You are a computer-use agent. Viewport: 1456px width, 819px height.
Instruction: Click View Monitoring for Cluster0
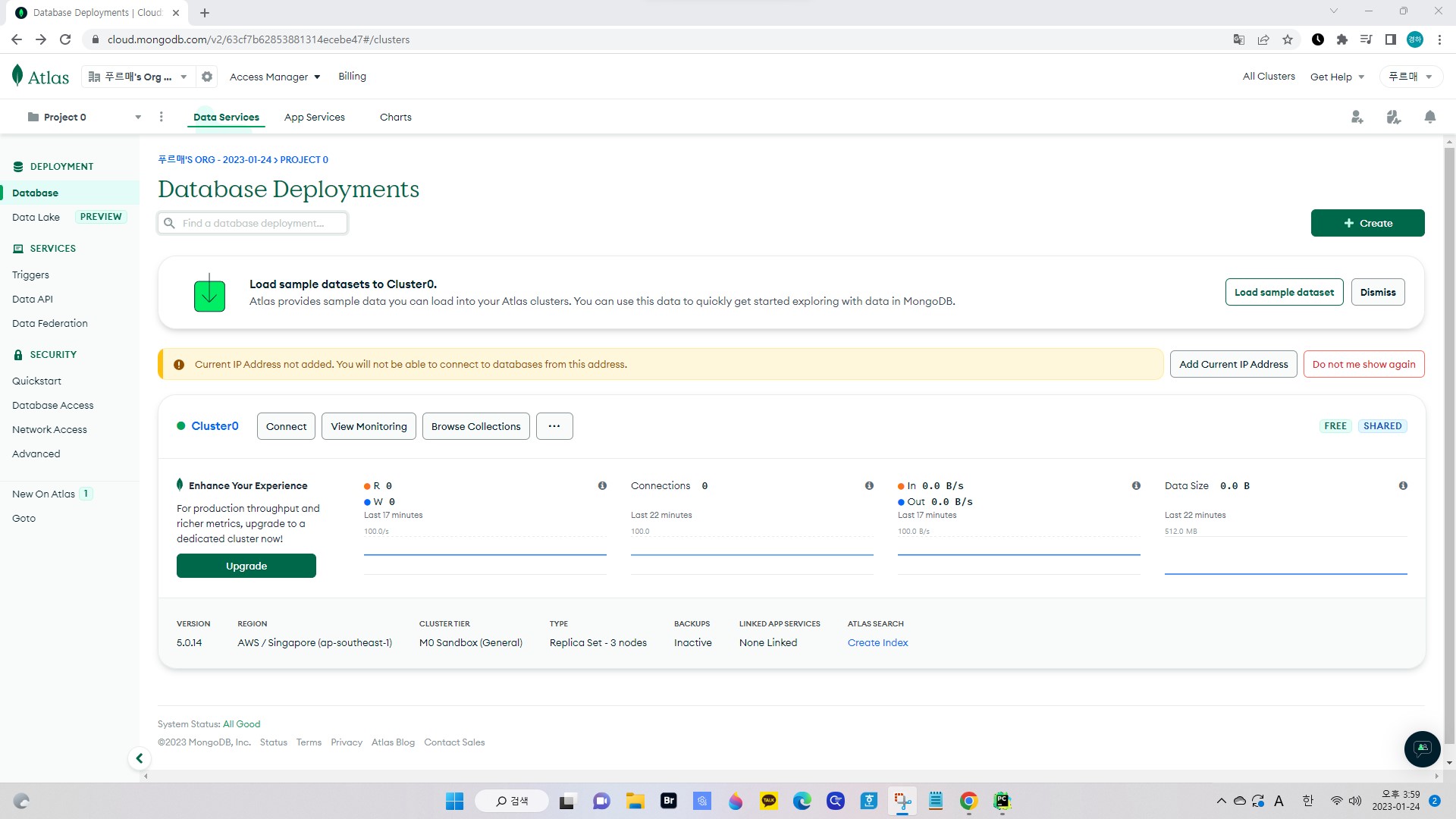pos(369,426)
